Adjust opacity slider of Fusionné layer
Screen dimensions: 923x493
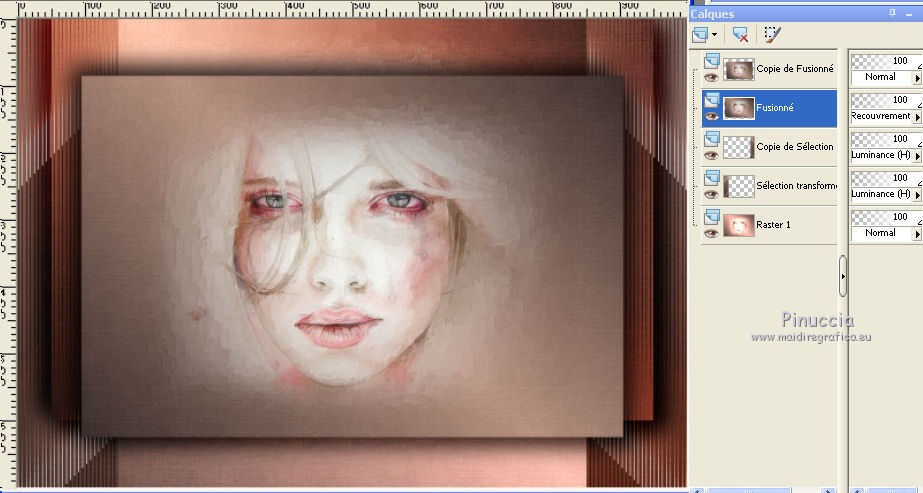[887, 99]
